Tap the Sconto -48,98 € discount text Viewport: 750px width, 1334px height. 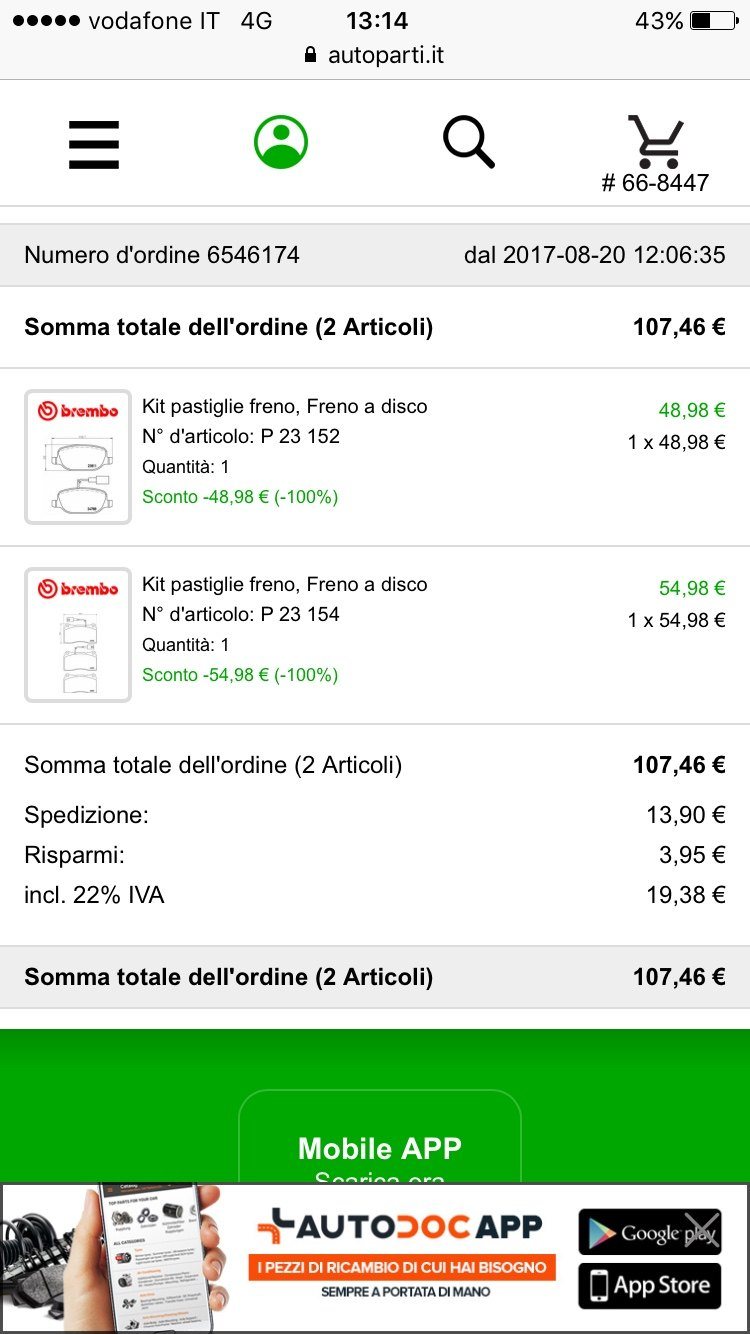click(240, 497)
